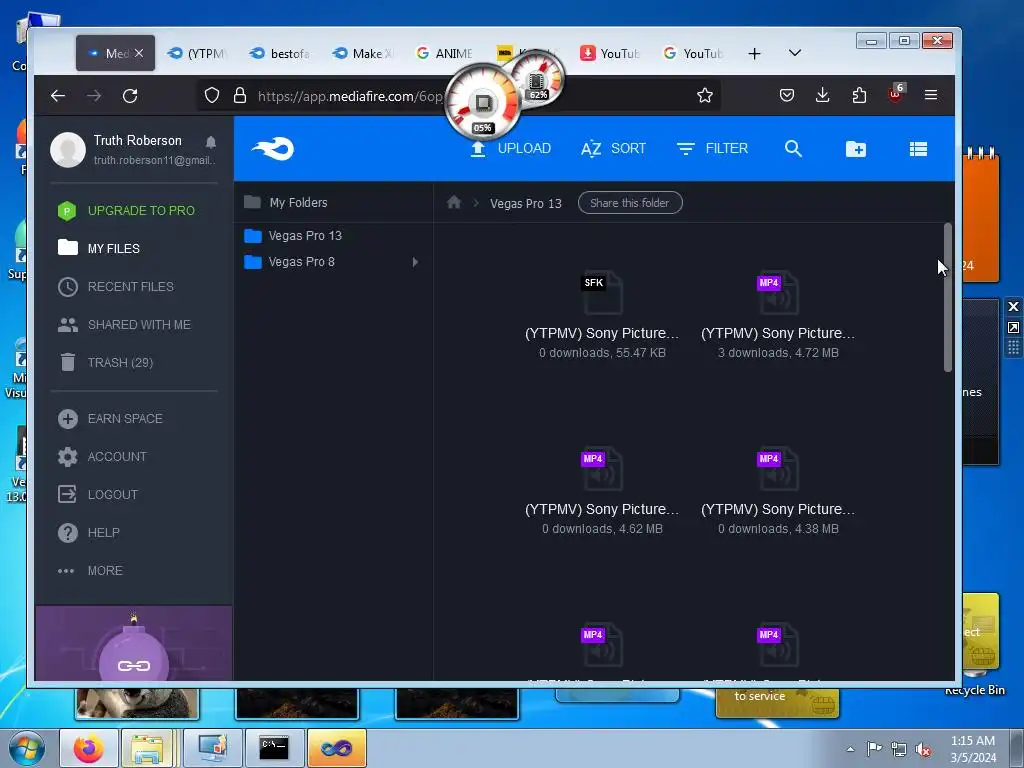Open HELP in sidebar
The height and width of the screenshot is (768, 1024).
coord(89,532)
